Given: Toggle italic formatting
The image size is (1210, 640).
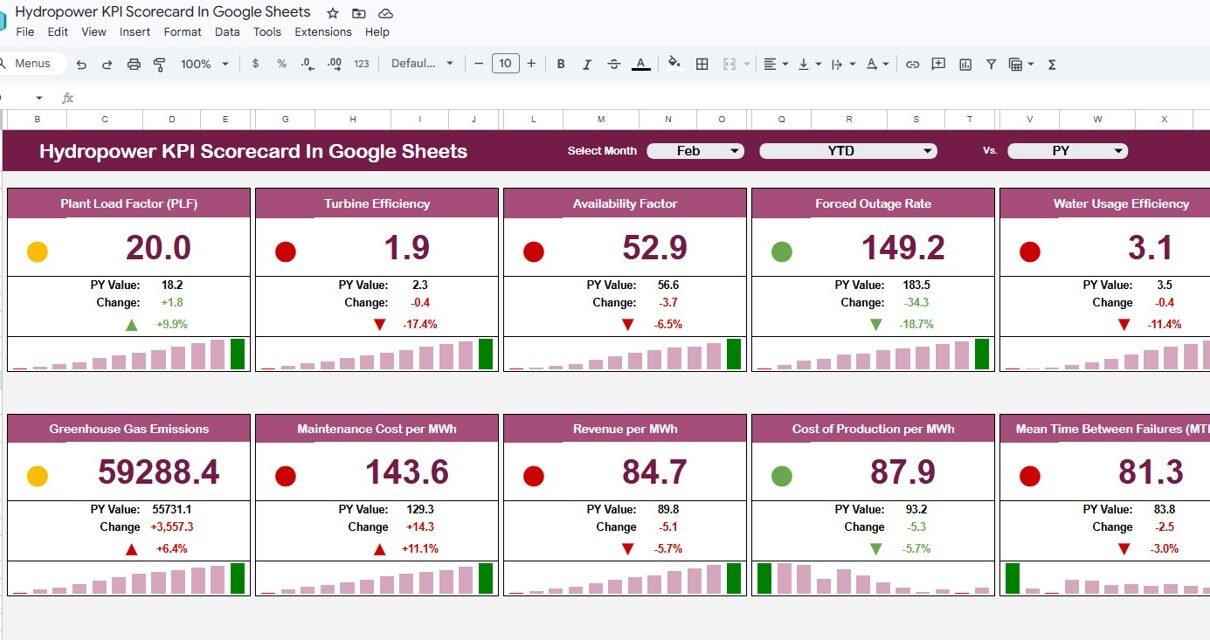Looking at the screenshot, I should (588, 64).
